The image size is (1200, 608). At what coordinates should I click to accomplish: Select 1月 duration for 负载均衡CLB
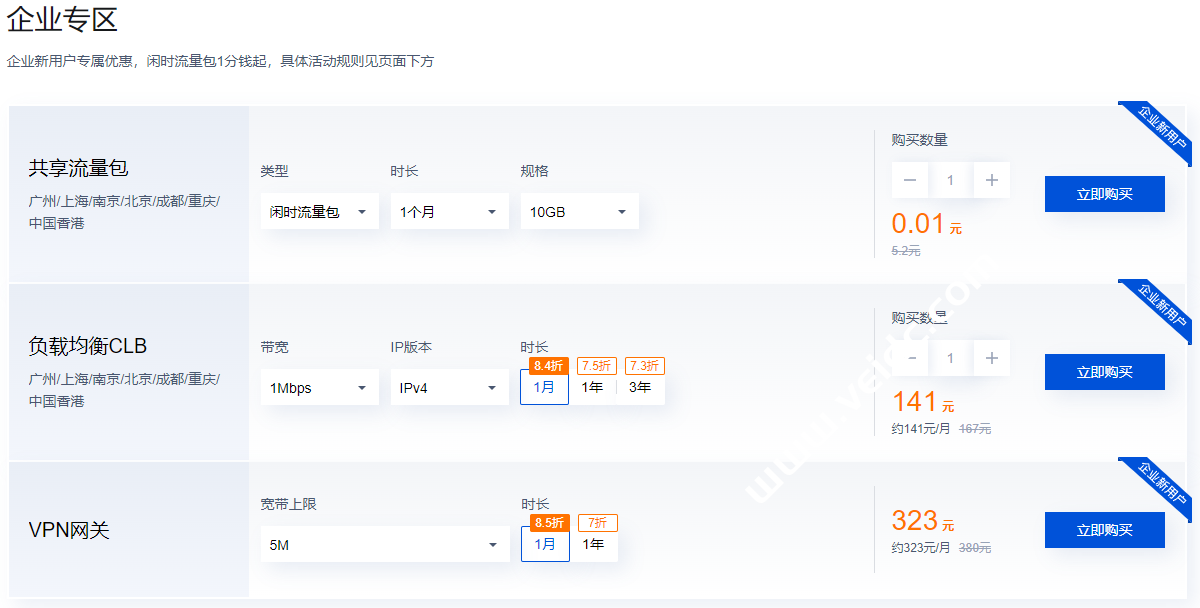pyautogui.click(x=545, y=387)
